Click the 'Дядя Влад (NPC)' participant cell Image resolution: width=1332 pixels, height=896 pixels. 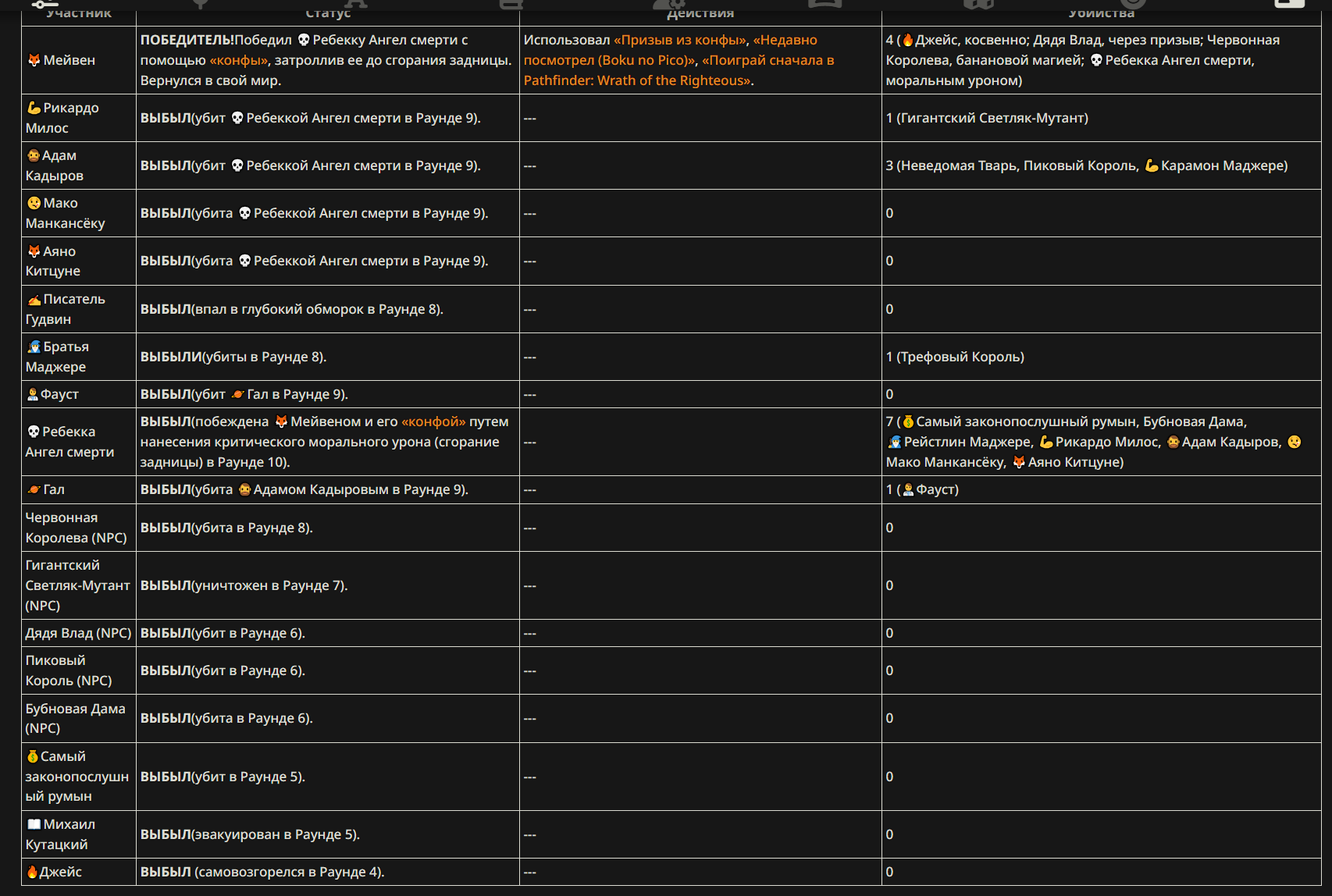[x=79, y=633]
